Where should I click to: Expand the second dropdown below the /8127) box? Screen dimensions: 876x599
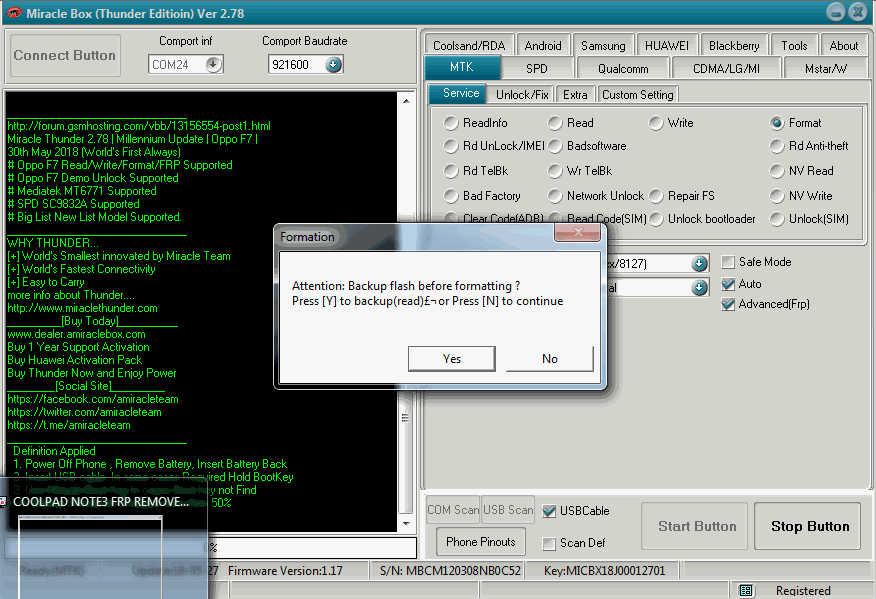pos(699,288)
